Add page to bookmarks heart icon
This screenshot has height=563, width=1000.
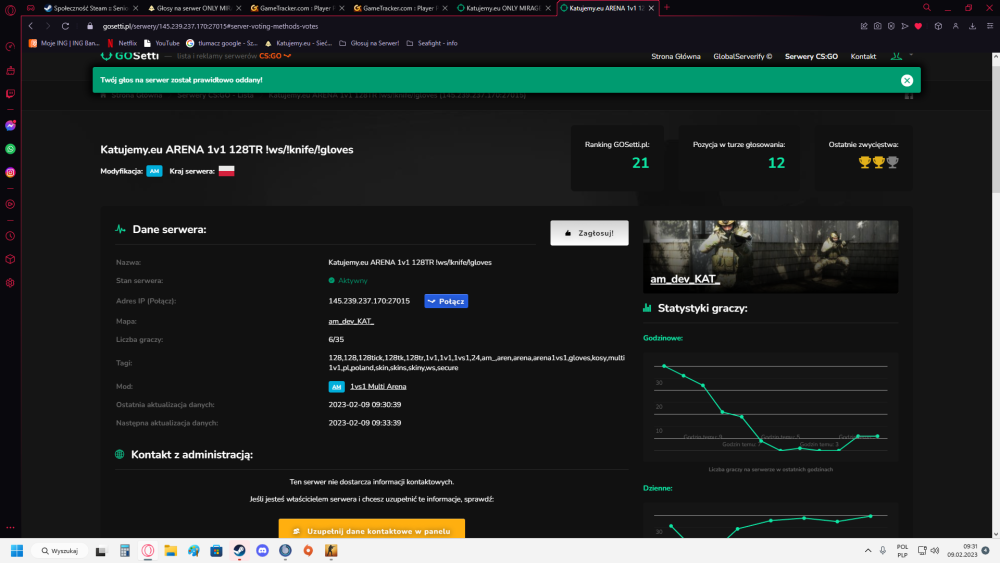918,26
